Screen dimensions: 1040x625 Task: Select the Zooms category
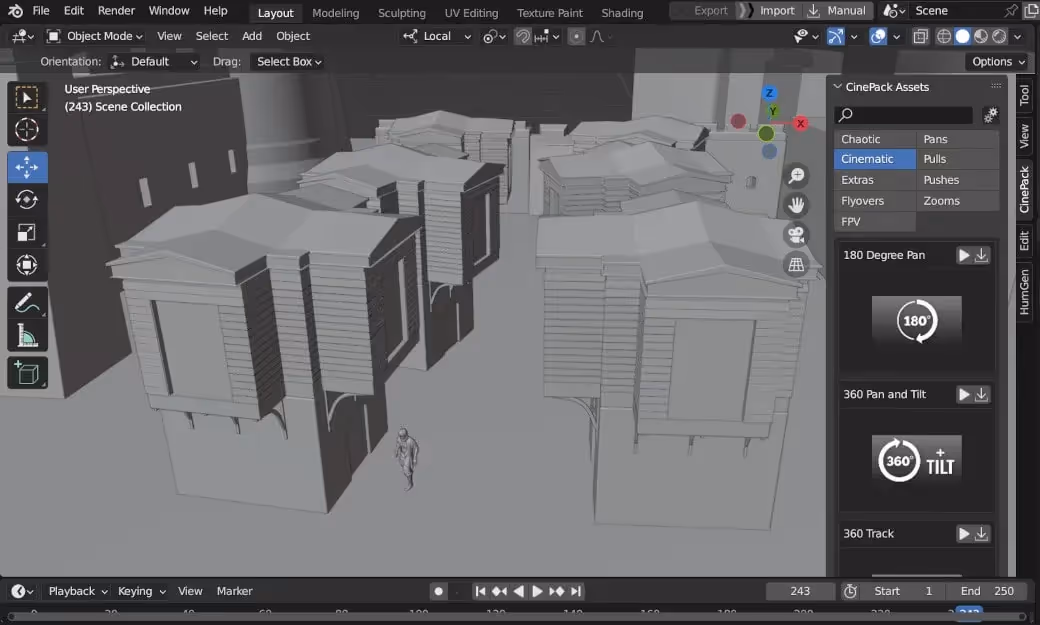click(958, 201)
